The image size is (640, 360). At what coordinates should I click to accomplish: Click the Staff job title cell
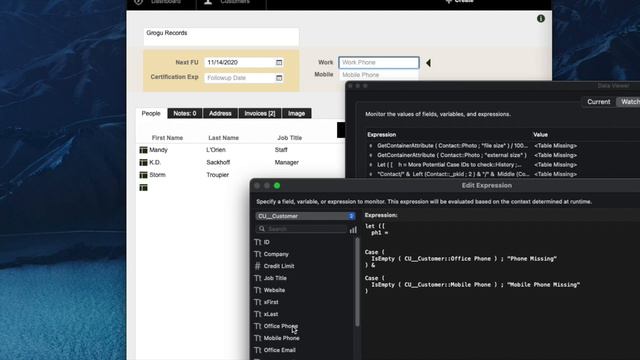(x=281, y=150)
